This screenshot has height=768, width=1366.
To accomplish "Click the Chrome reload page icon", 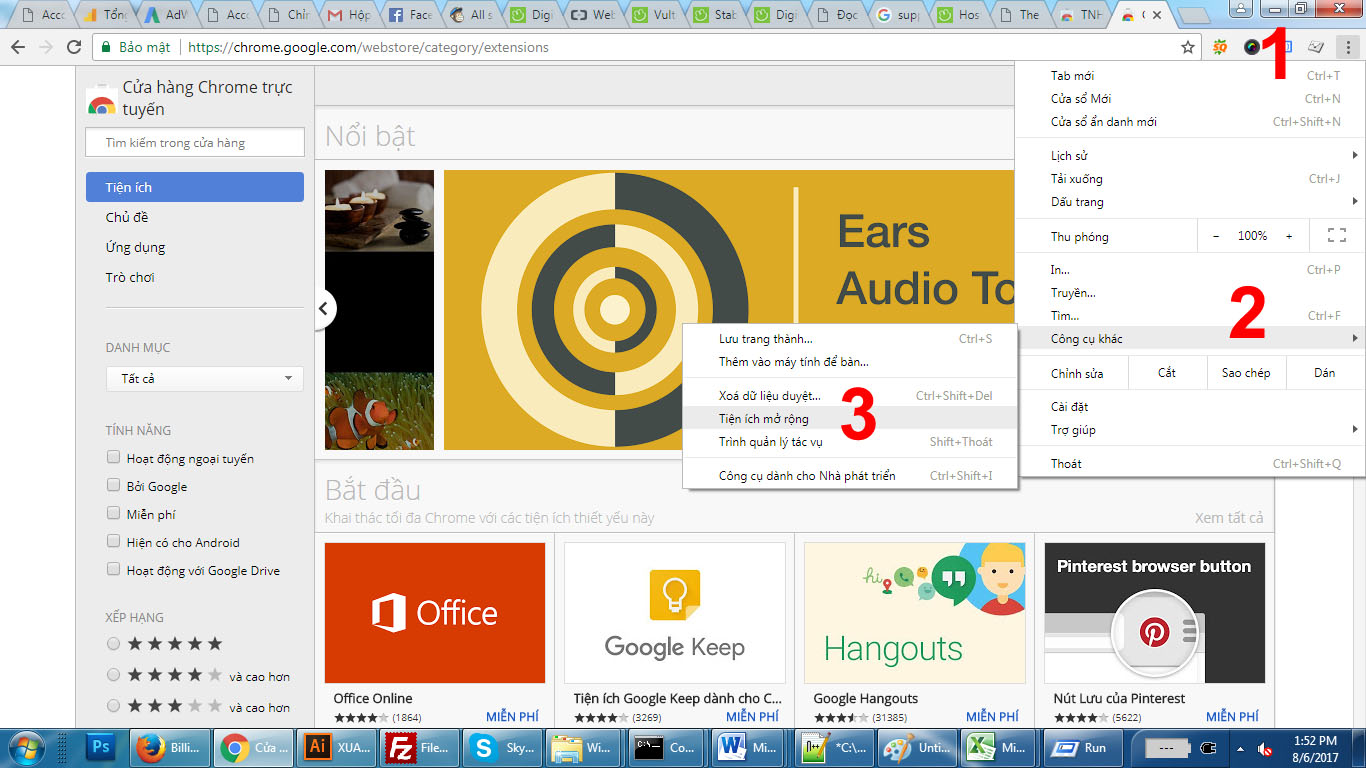I will coord(73,47).
